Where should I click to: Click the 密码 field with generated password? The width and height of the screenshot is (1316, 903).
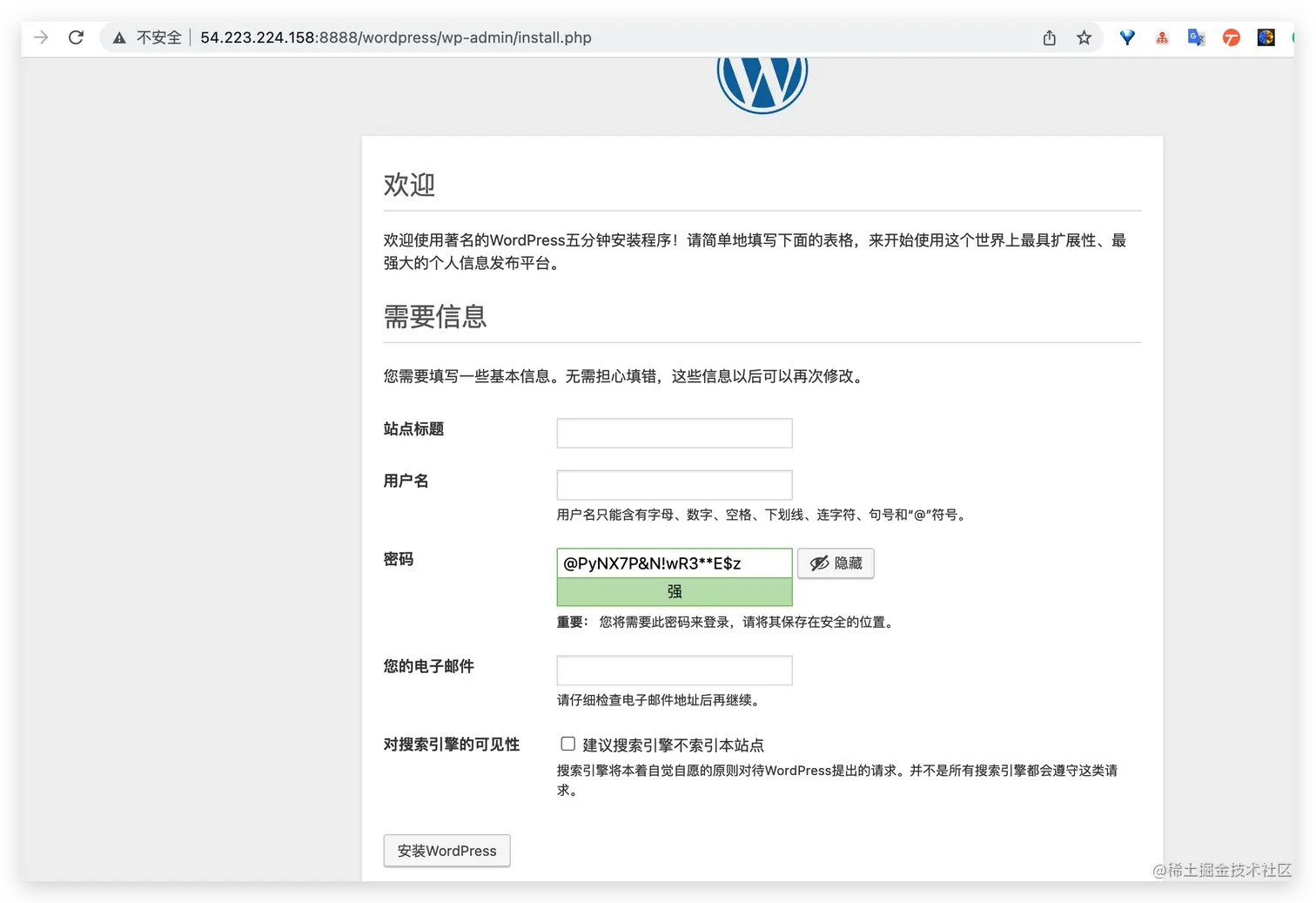pos(675,563)
